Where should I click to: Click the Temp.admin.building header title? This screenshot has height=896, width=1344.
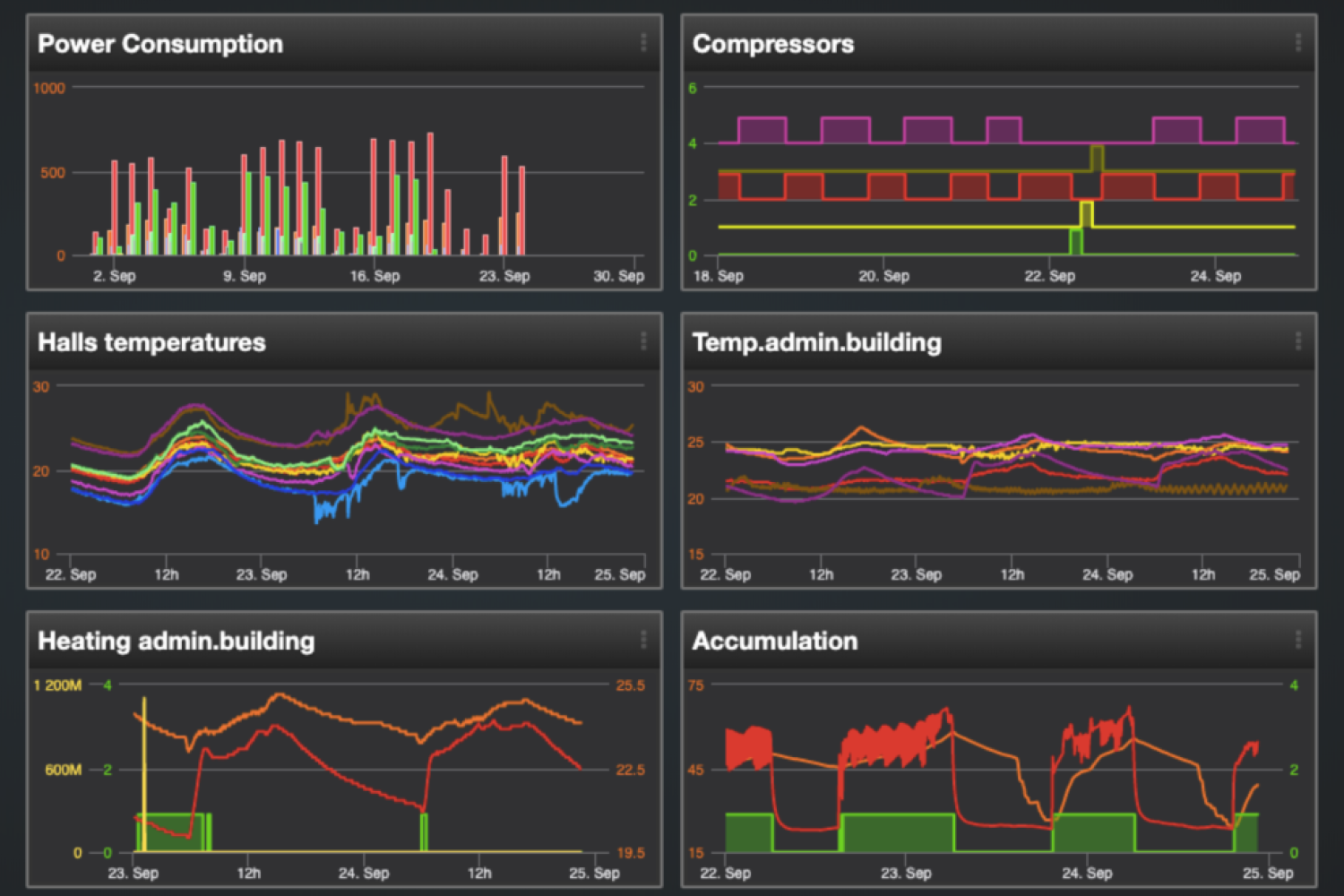click(816, 342)
